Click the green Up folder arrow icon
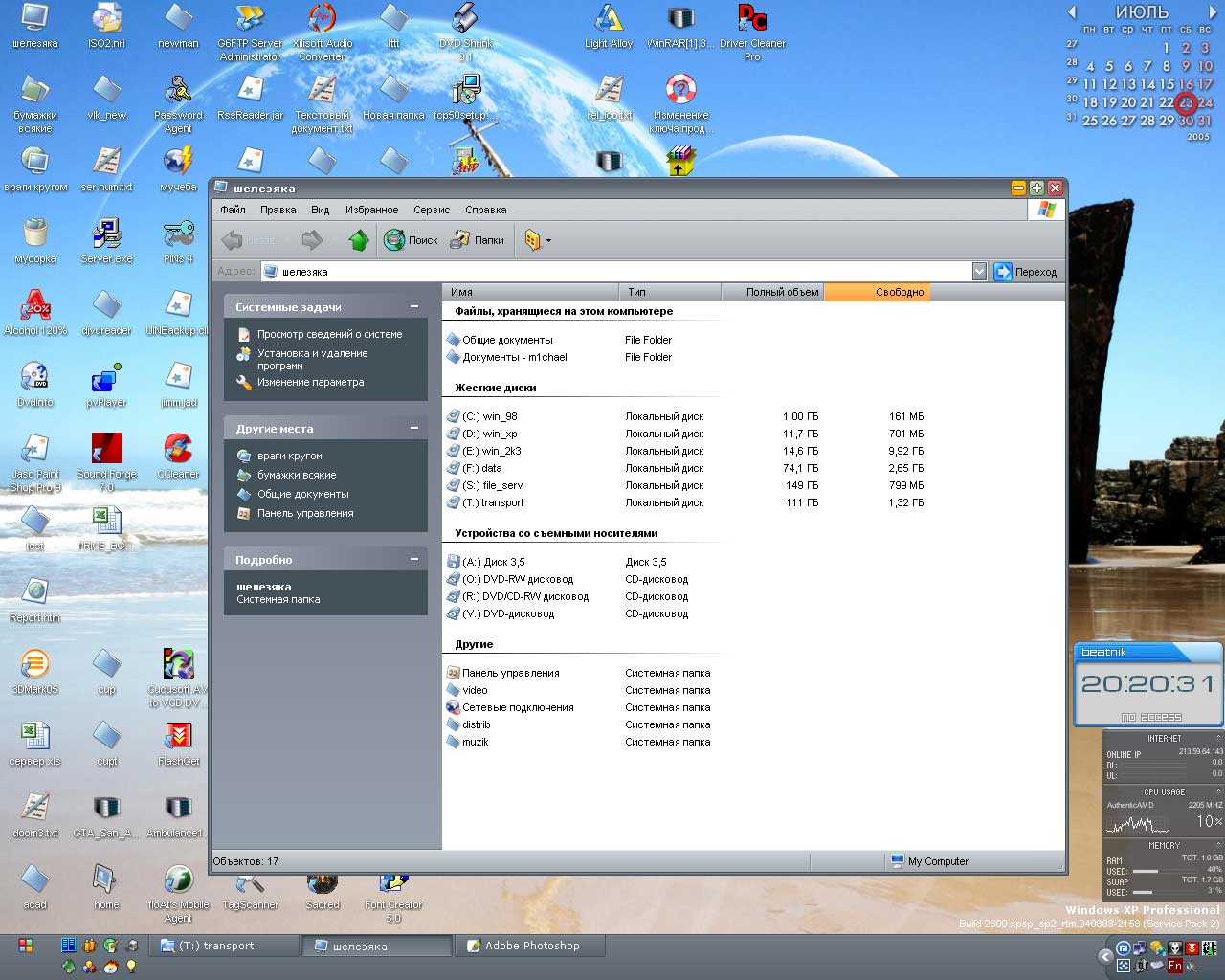 359,240
